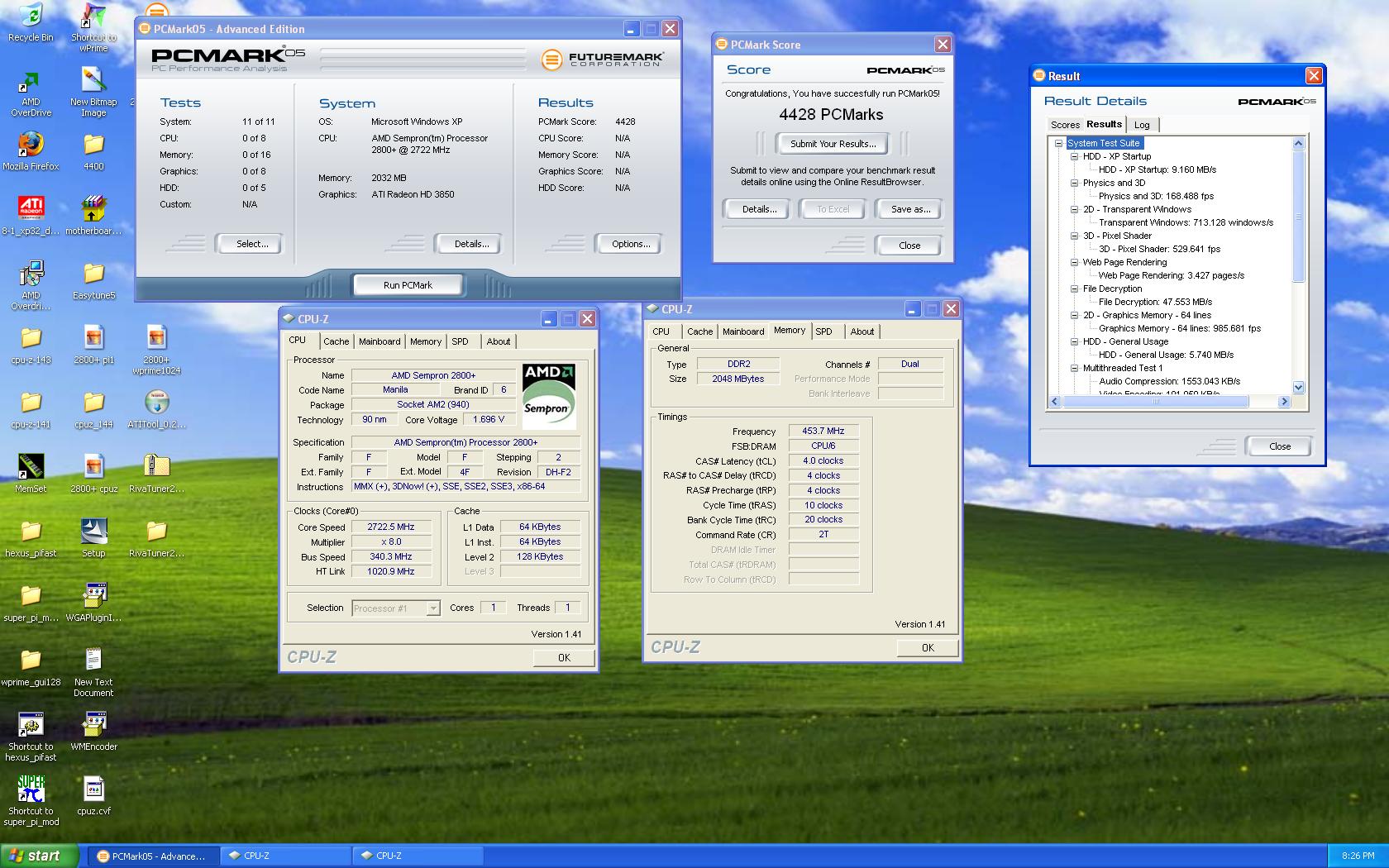The height and width of the screenshot is (868, 1389).
Task: Open the cpuz_144 folder
Action: pyautogui.click(x=93, y=409)
